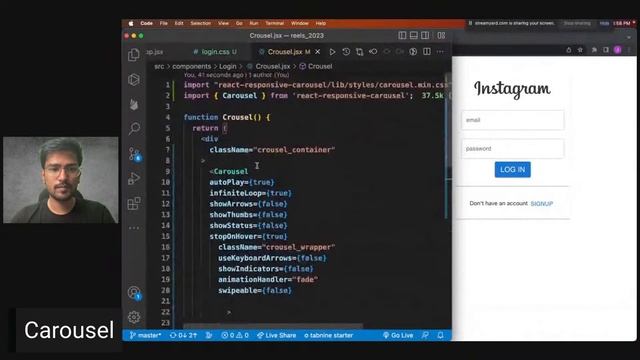
Task: Open the Manage gear icon
Action: pyautogui.click(x=134, y=317)
